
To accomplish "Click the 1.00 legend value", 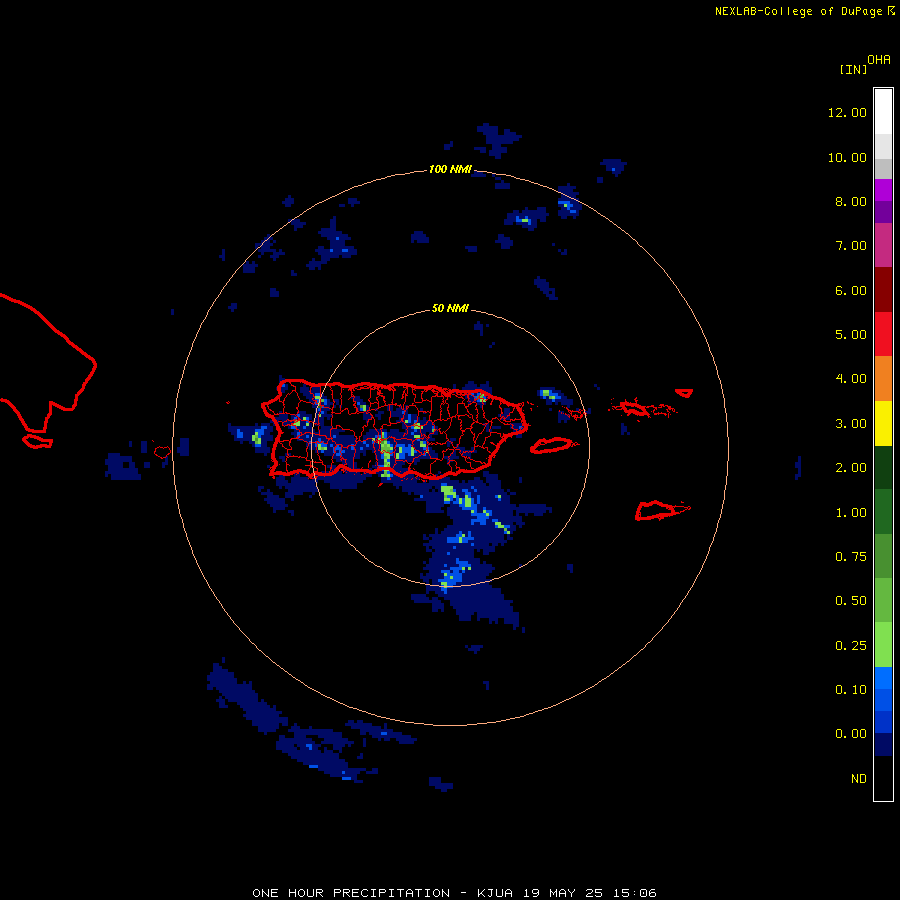I will (x=851, y=513).
